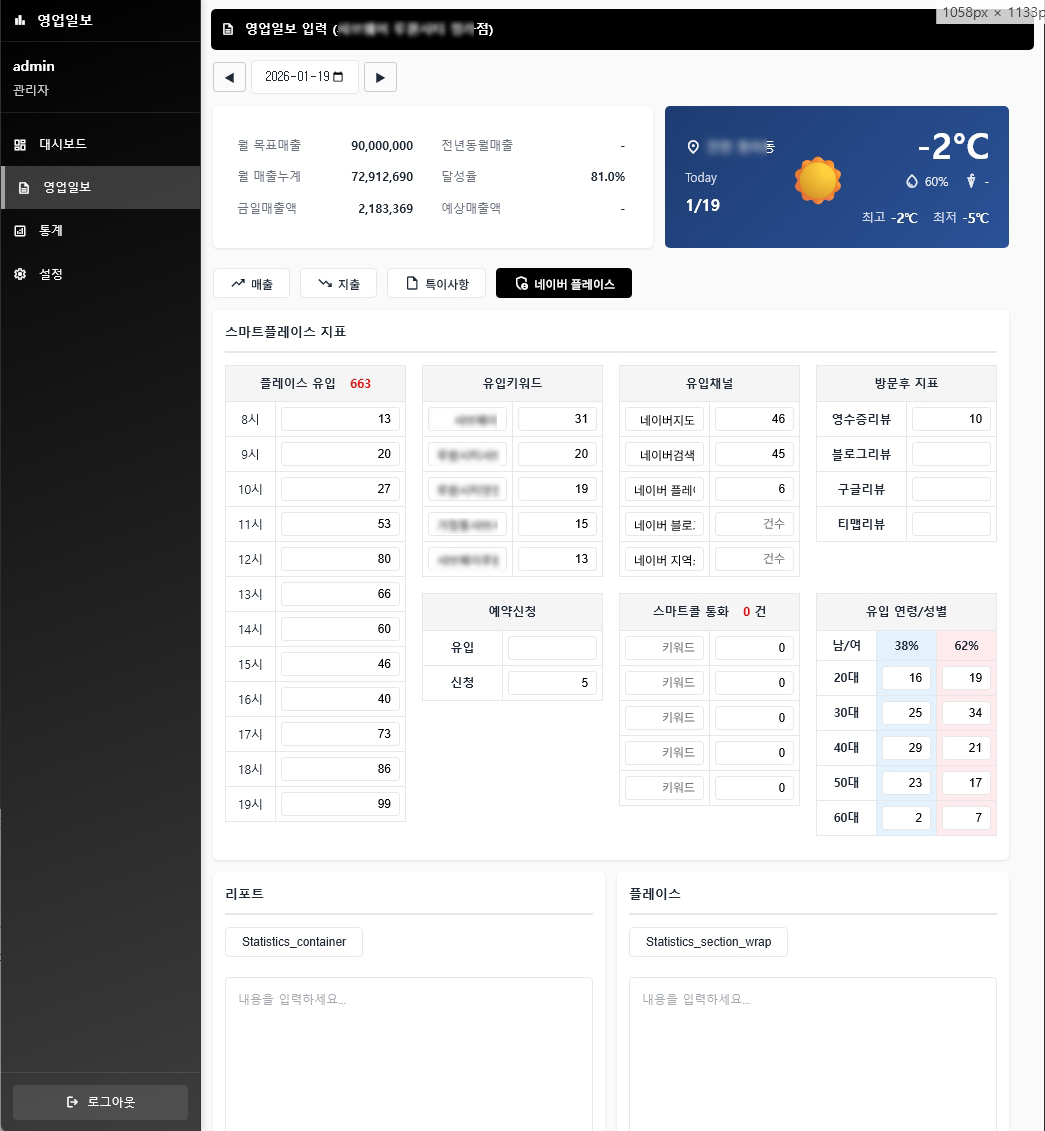Open the date picker calendar icon
The height and width of the screenshot is (1131, 1045).
[338, 77]
